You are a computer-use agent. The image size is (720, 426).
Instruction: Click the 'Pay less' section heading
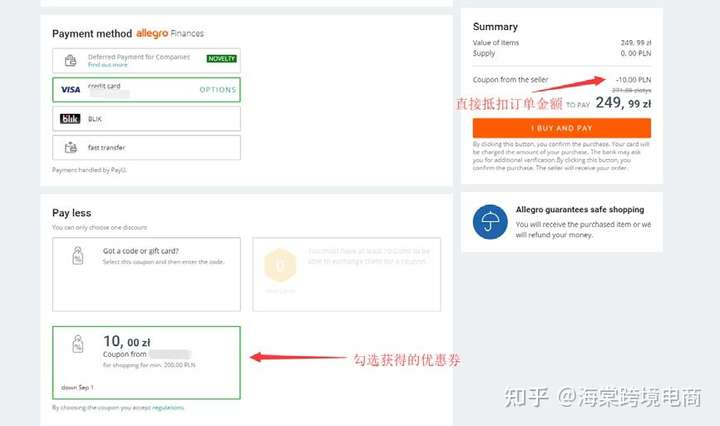pos(72,213)
